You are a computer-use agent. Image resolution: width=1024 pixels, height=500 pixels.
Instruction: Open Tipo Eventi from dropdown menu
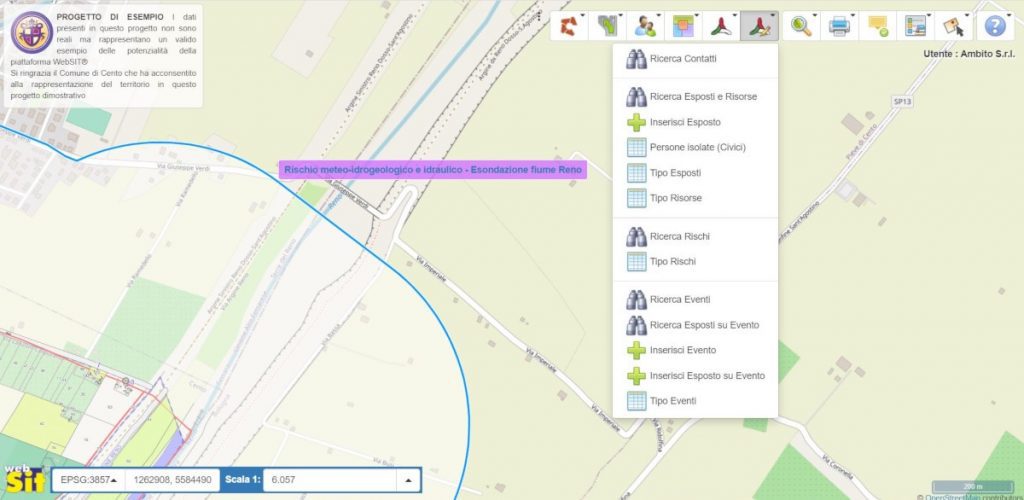672,401
